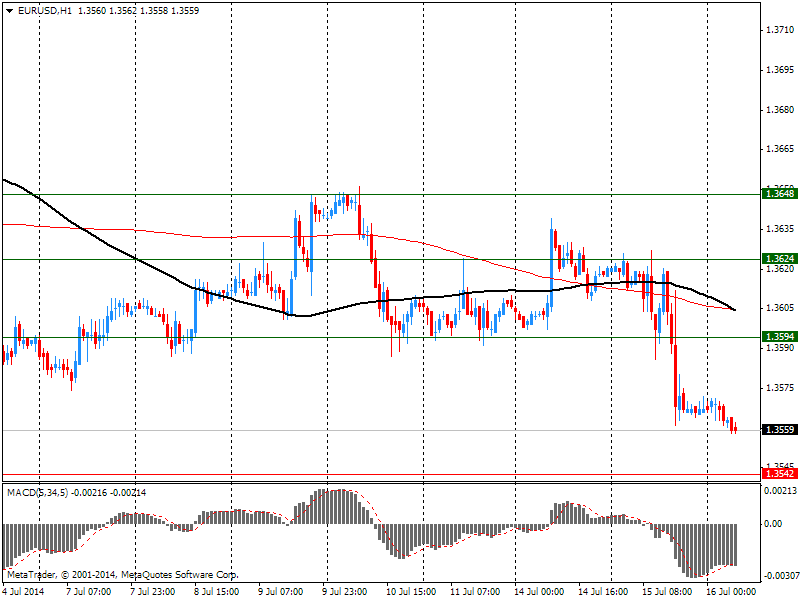Select the 15 Jul 08:00 time axis label
Image resolution: width=800 pixels, height=600 pixels.
(667, 592)
